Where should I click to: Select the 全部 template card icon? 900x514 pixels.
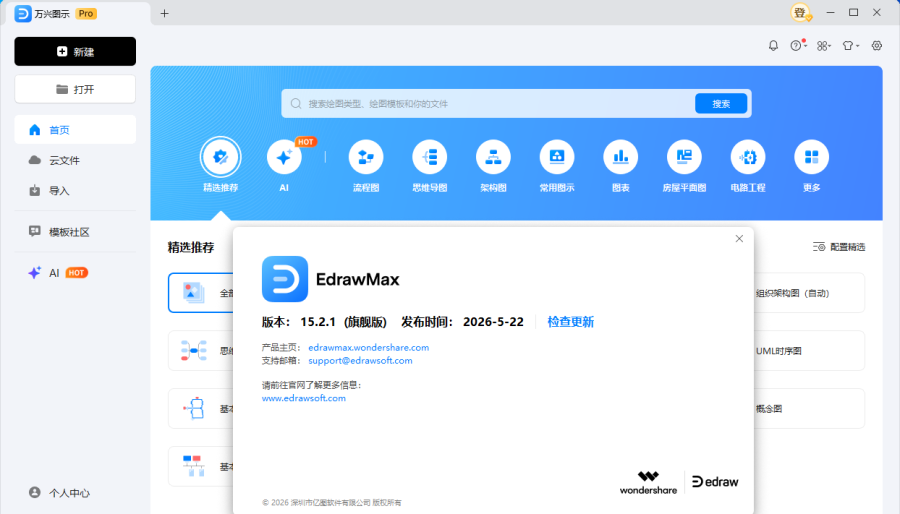coord(193,293)
